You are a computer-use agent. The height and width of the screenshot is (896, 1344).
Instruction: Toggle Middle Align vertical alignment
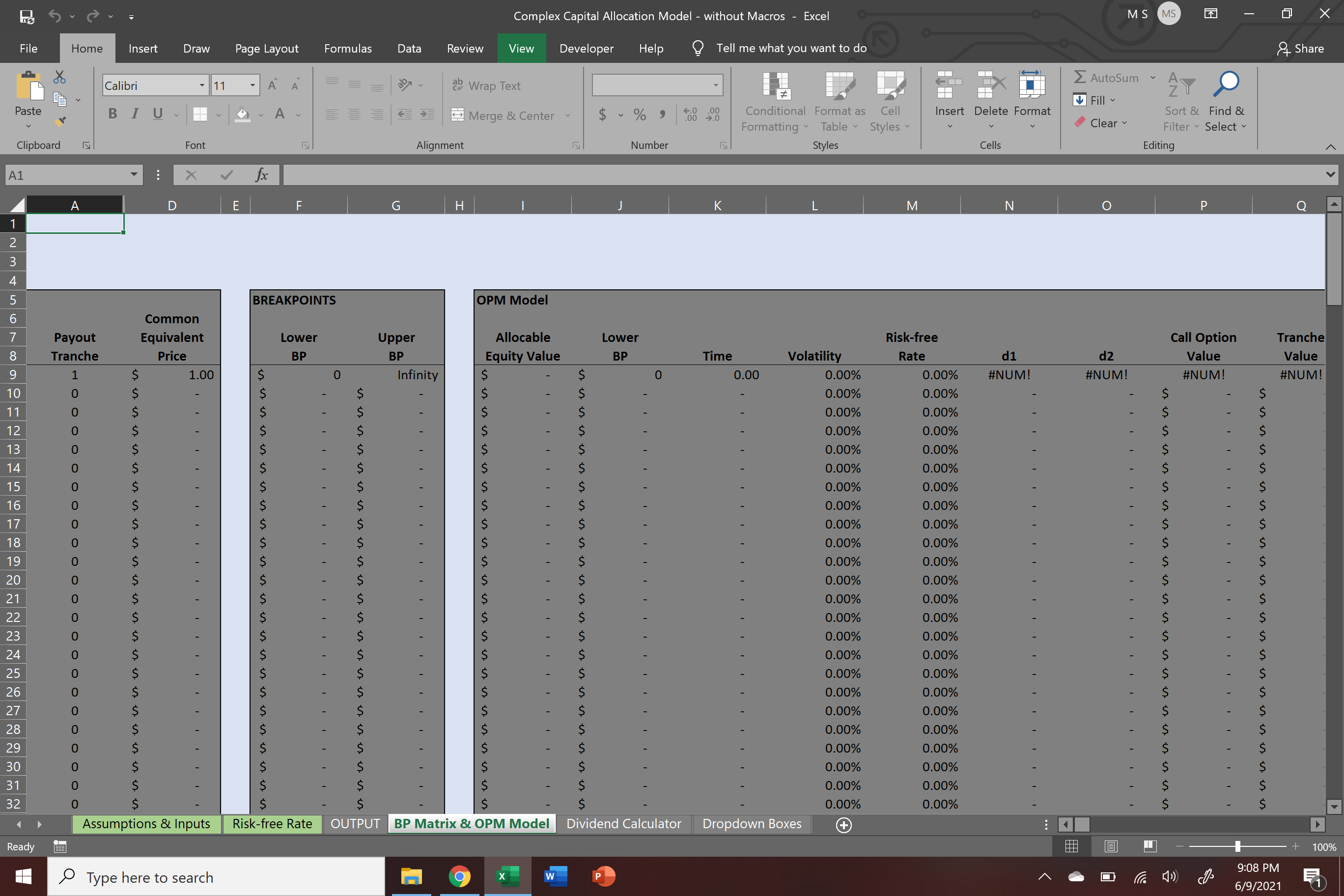354,84
